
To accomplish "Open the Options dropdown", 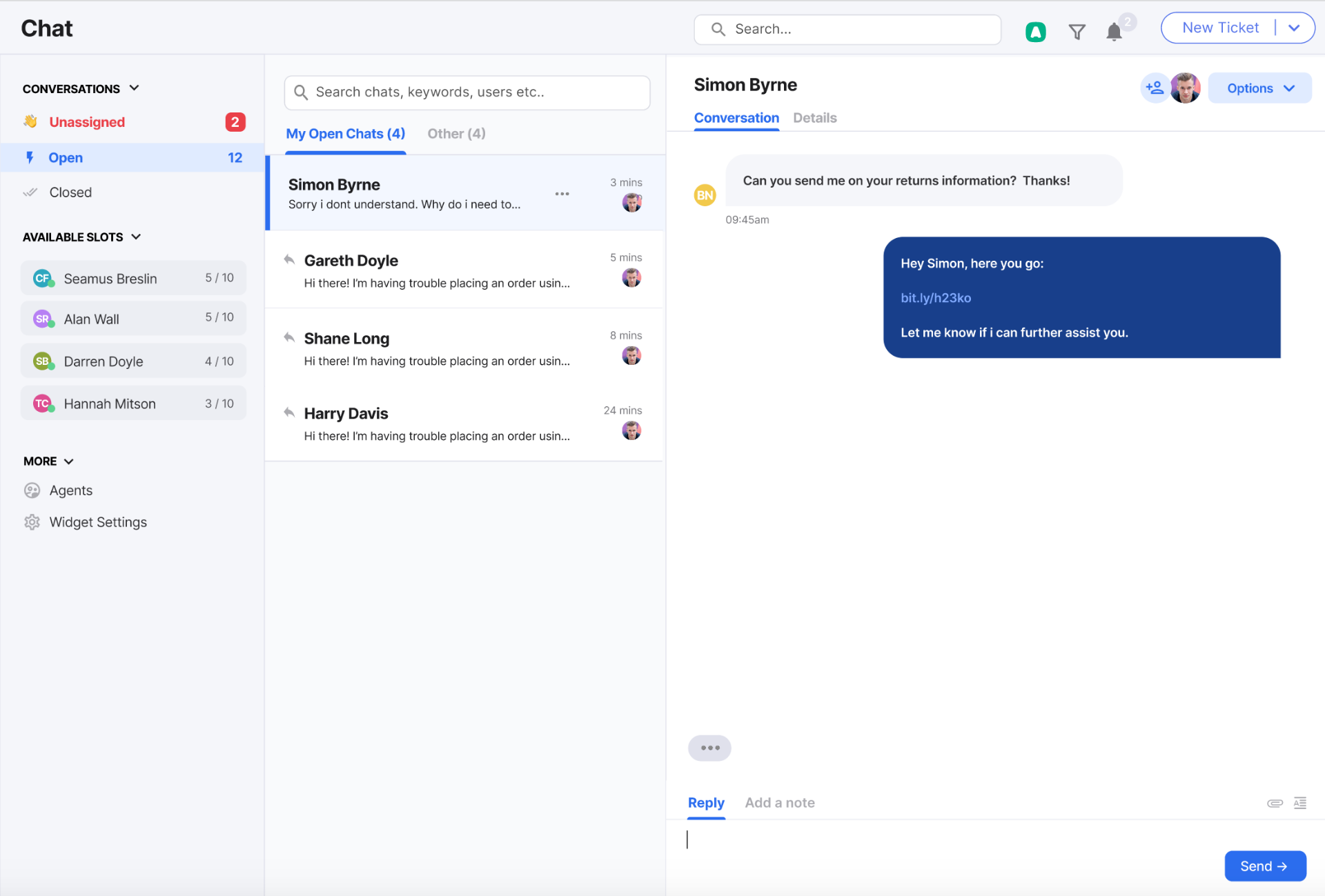I will pyautogui.click(x=1259, y=88).
